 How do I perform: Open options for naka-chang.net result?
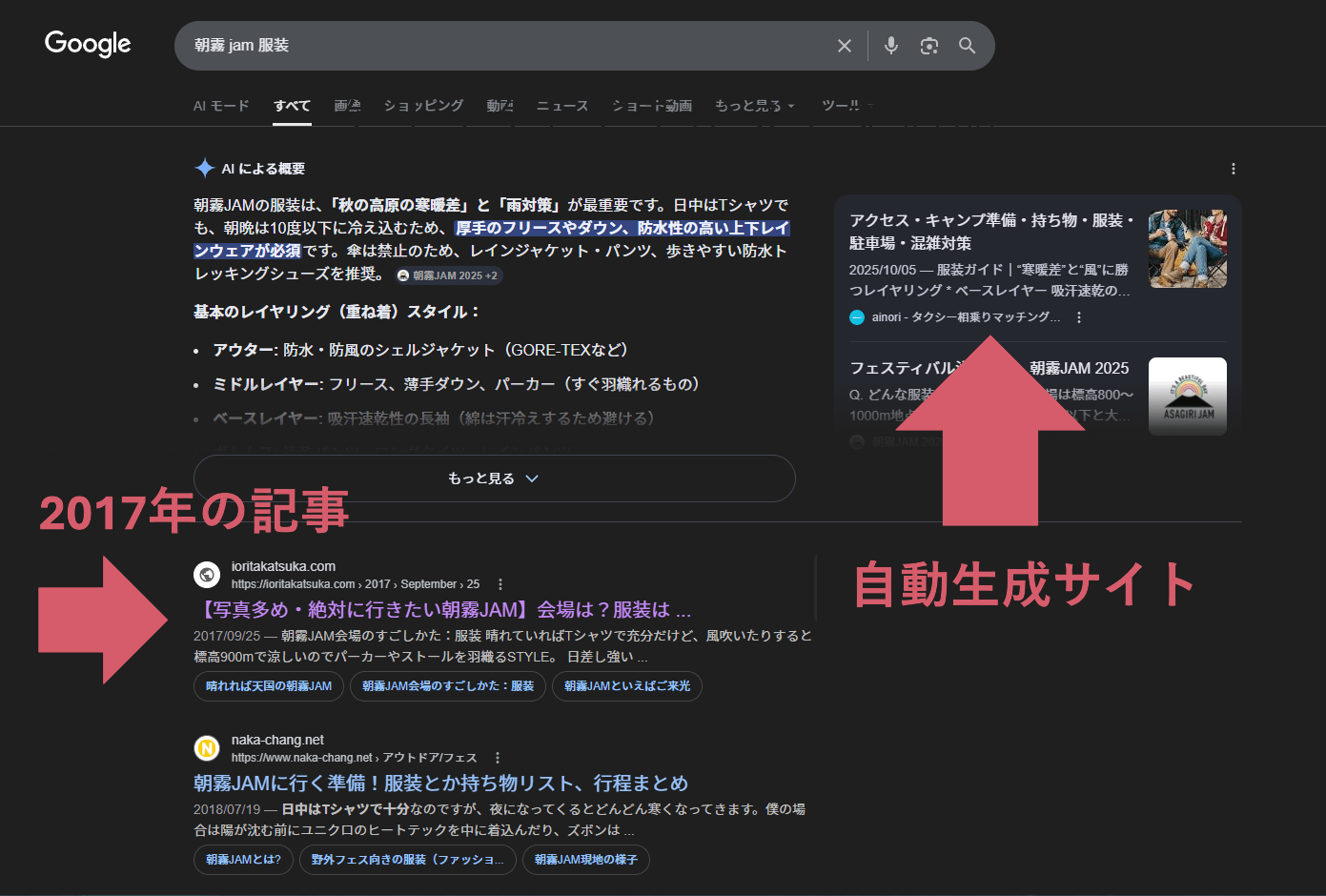pos(498,758)
